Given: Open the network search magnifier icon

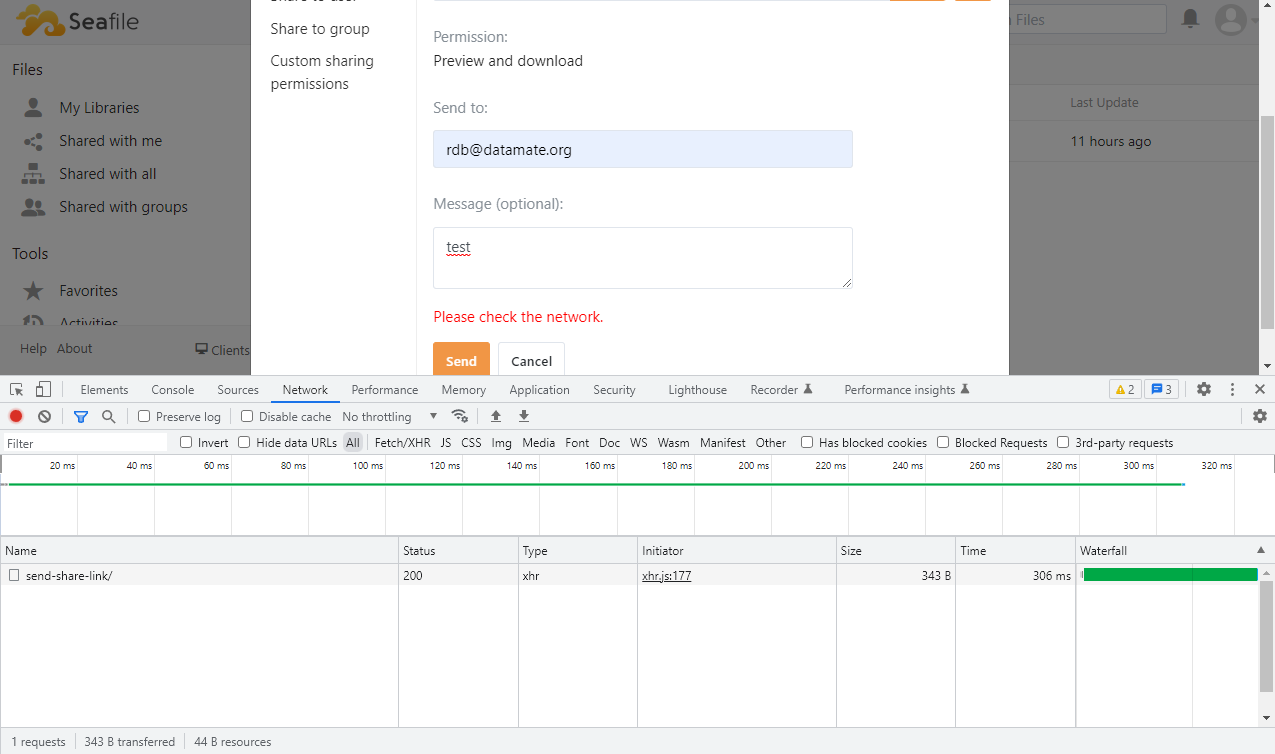Looking at the screenshot, I should tap(108, 416).
